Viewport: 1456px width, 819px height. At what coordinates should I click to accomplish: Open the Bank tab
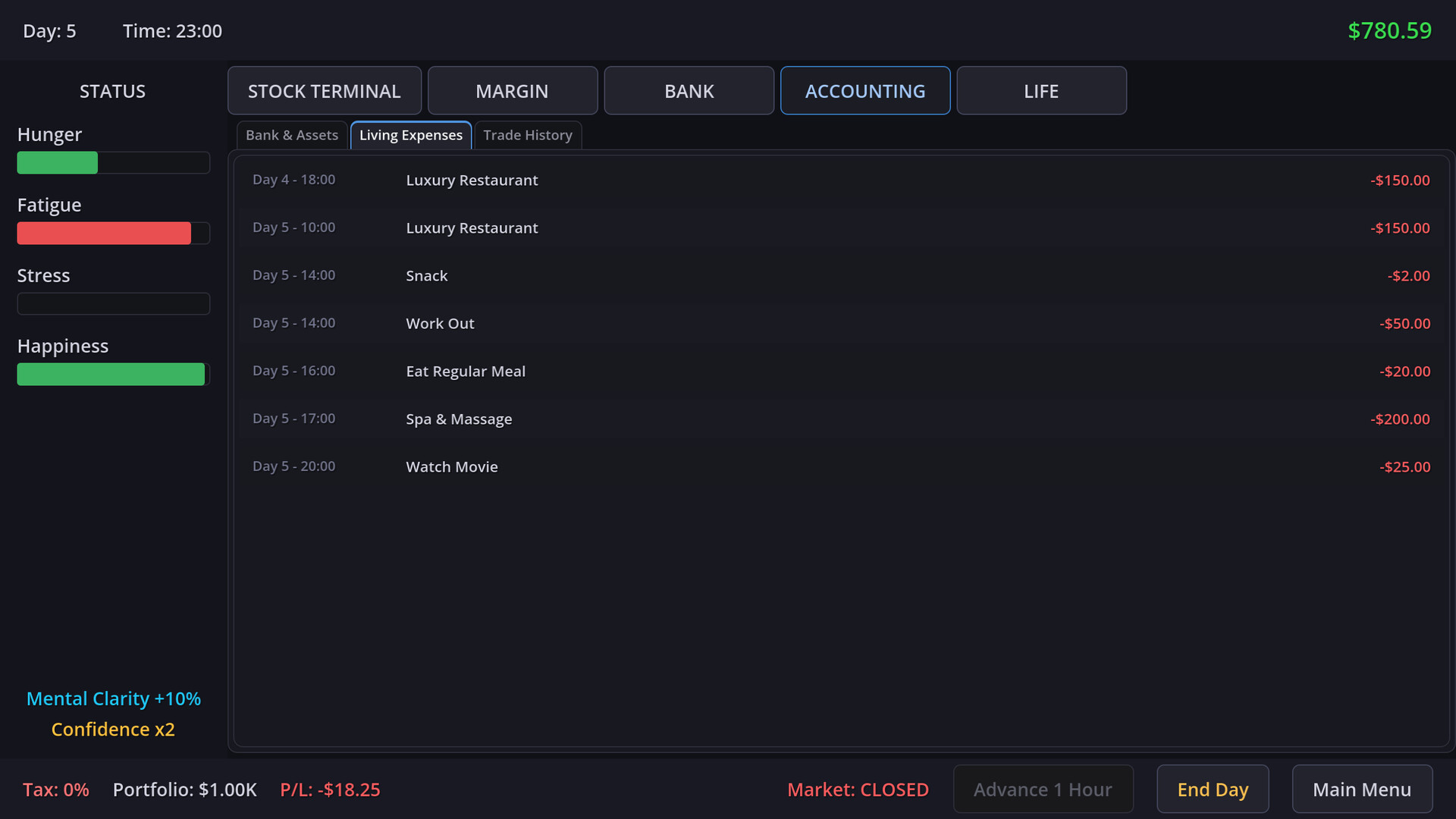pyautogui.click(x=689, y=91)
